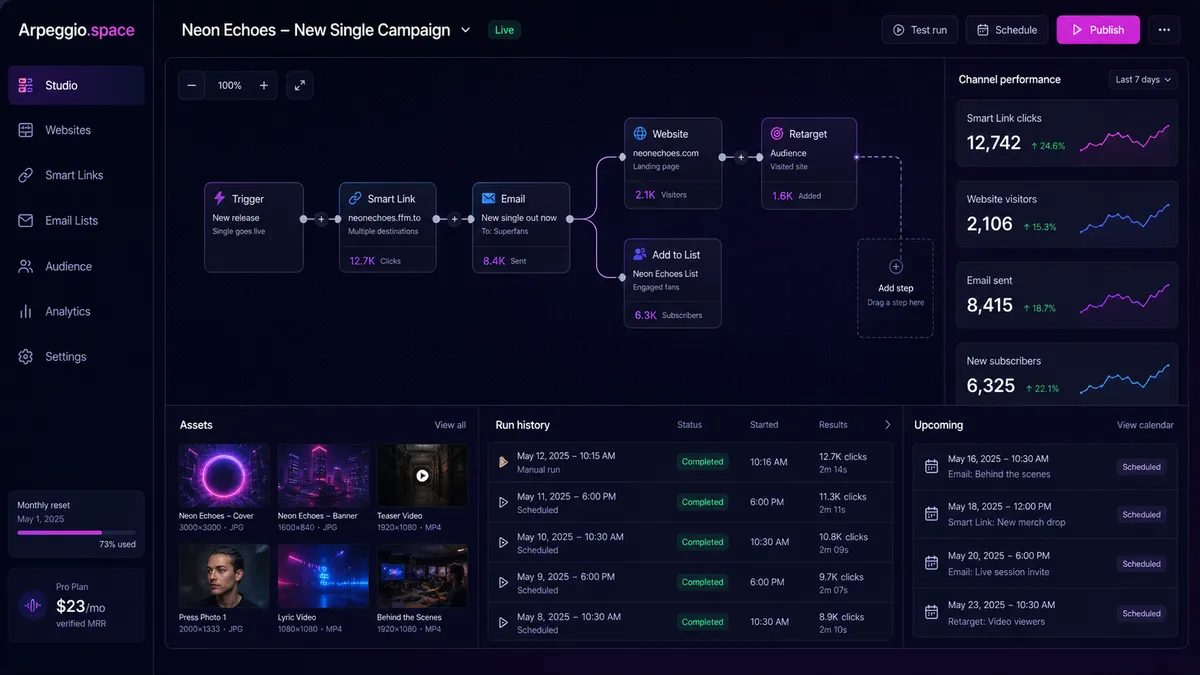The width and height of the screenshot is (1200, 675).
Task: Open the Last 7 days dropdown
Action: point(1143,79)
